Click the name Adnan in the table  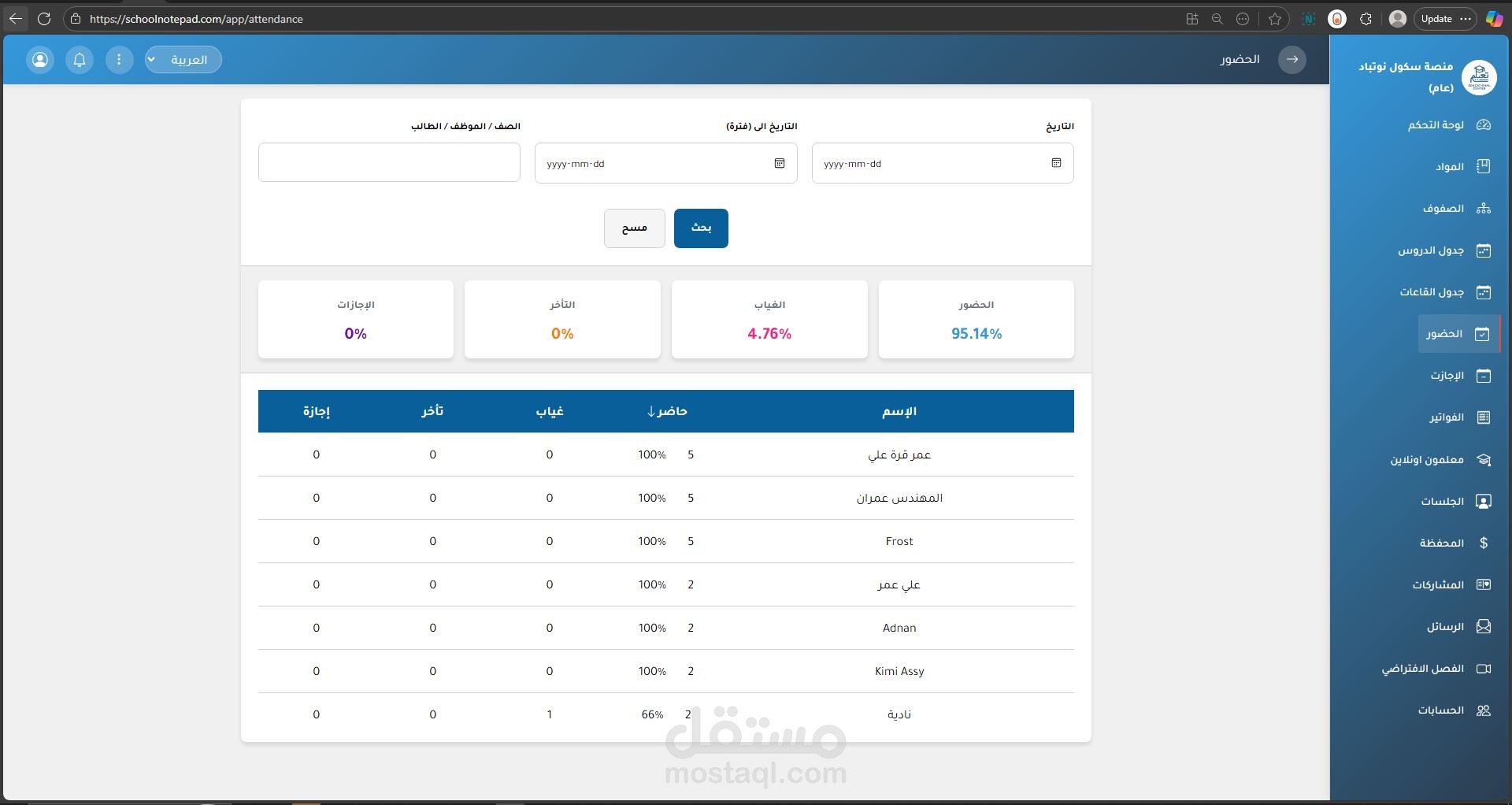click(899, 628)
